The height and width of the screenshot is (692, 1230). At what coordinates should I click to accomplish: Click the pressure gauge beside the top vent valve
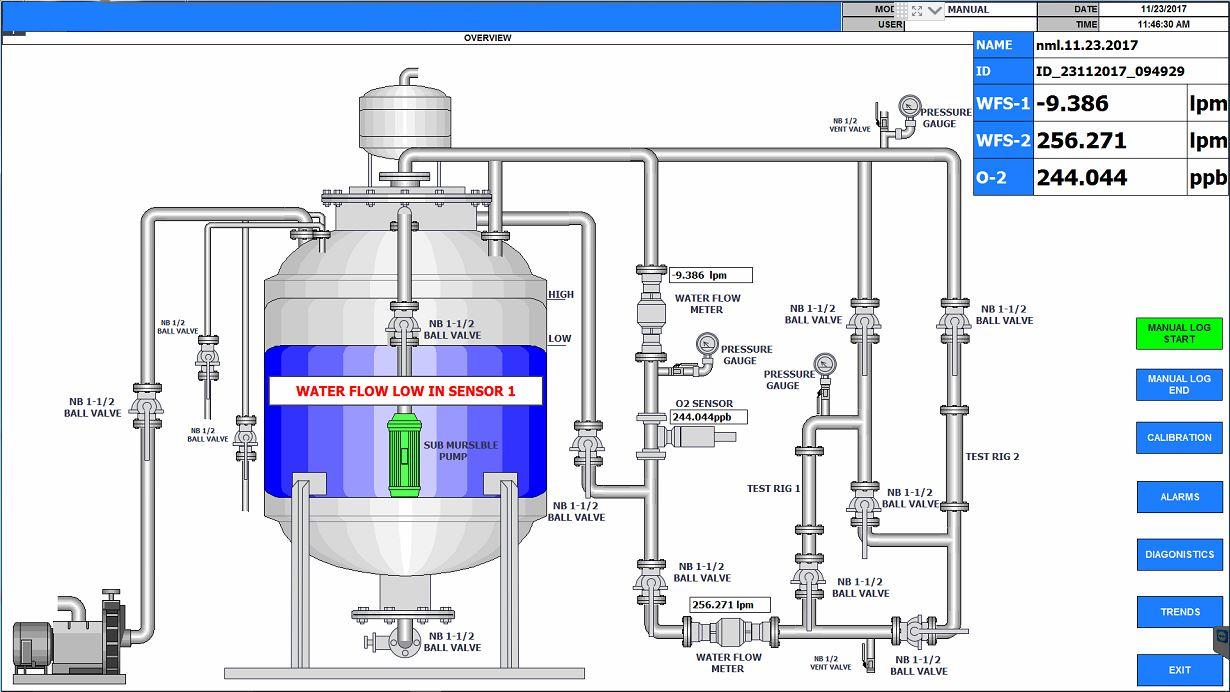pyautogui.click(x=909, y=107)
